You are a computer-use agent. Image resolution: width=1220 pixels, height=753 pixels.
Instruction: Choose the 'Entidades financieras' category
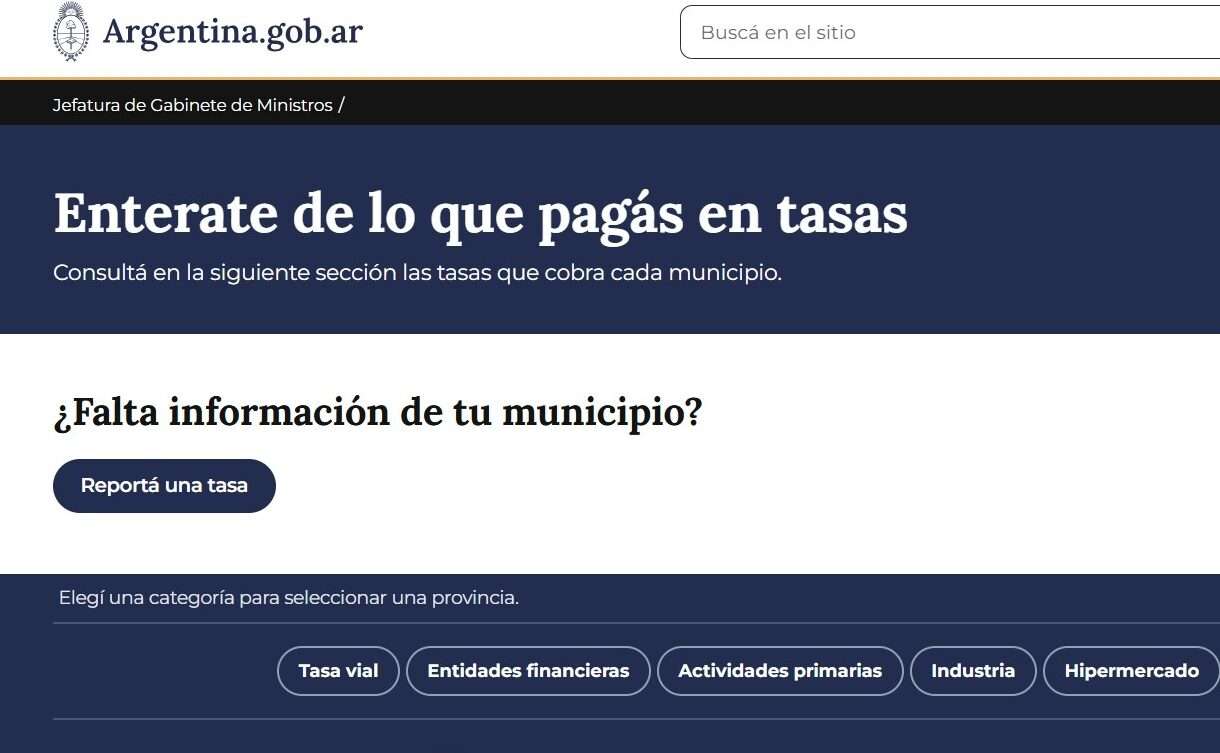(528, 671)
